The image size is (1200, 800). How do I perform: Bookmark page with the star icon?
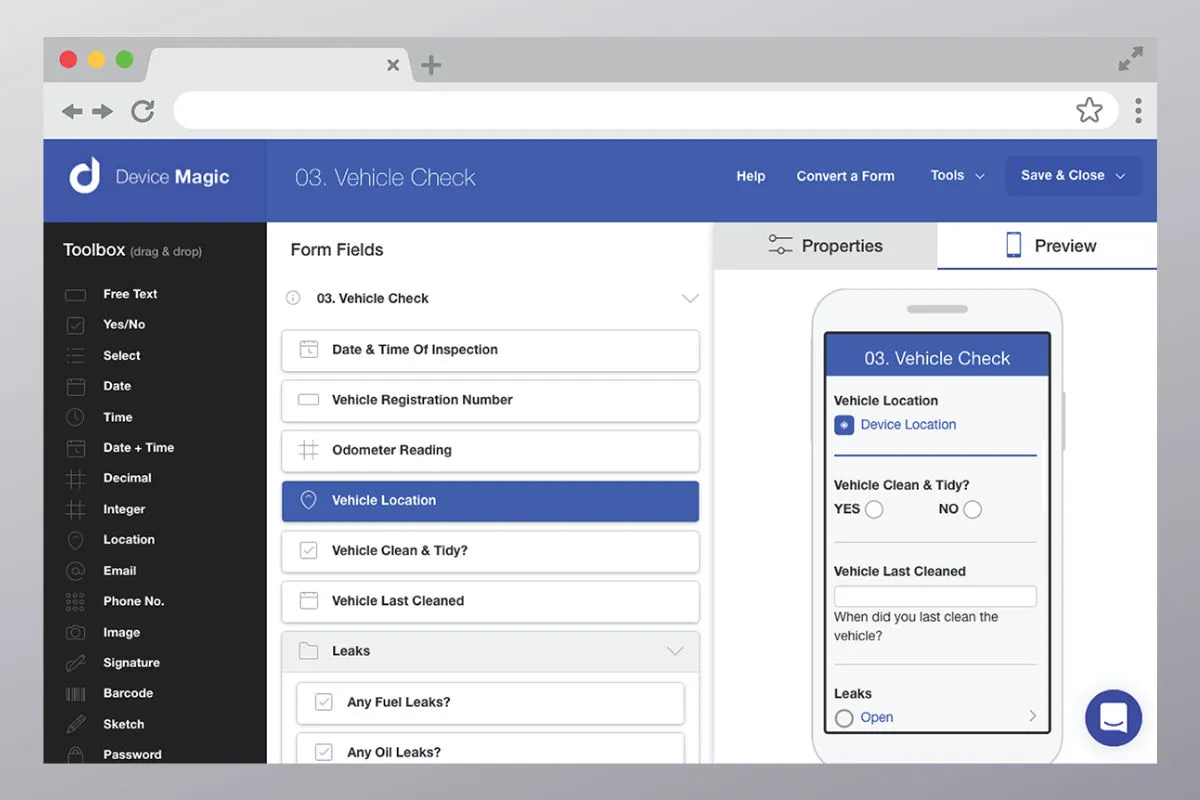1089,110
